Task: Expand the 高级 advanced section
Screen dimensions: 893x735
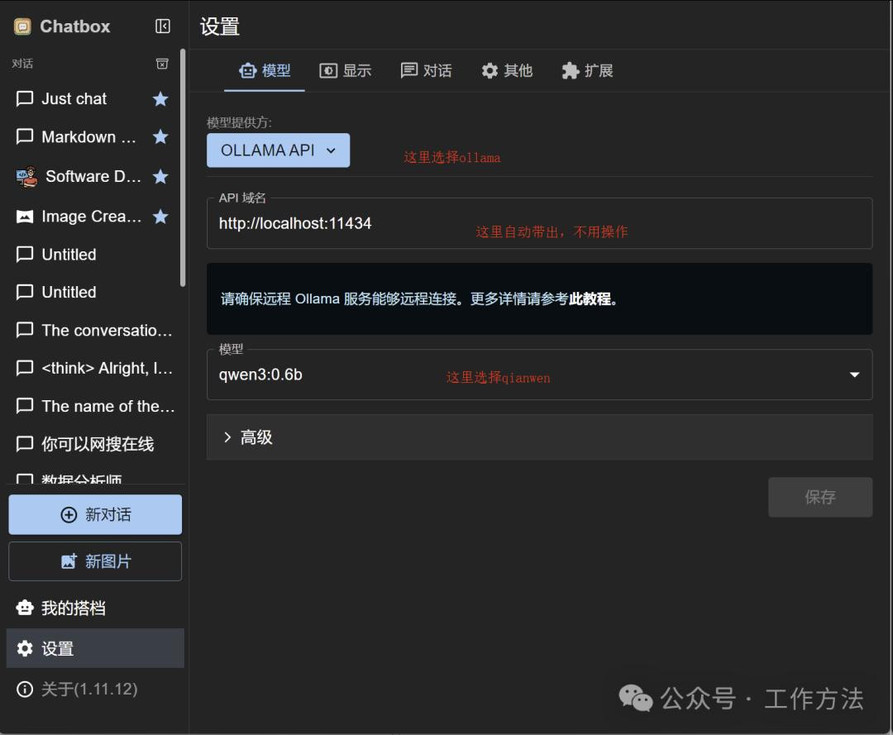Action: click(x=539, y=437)
